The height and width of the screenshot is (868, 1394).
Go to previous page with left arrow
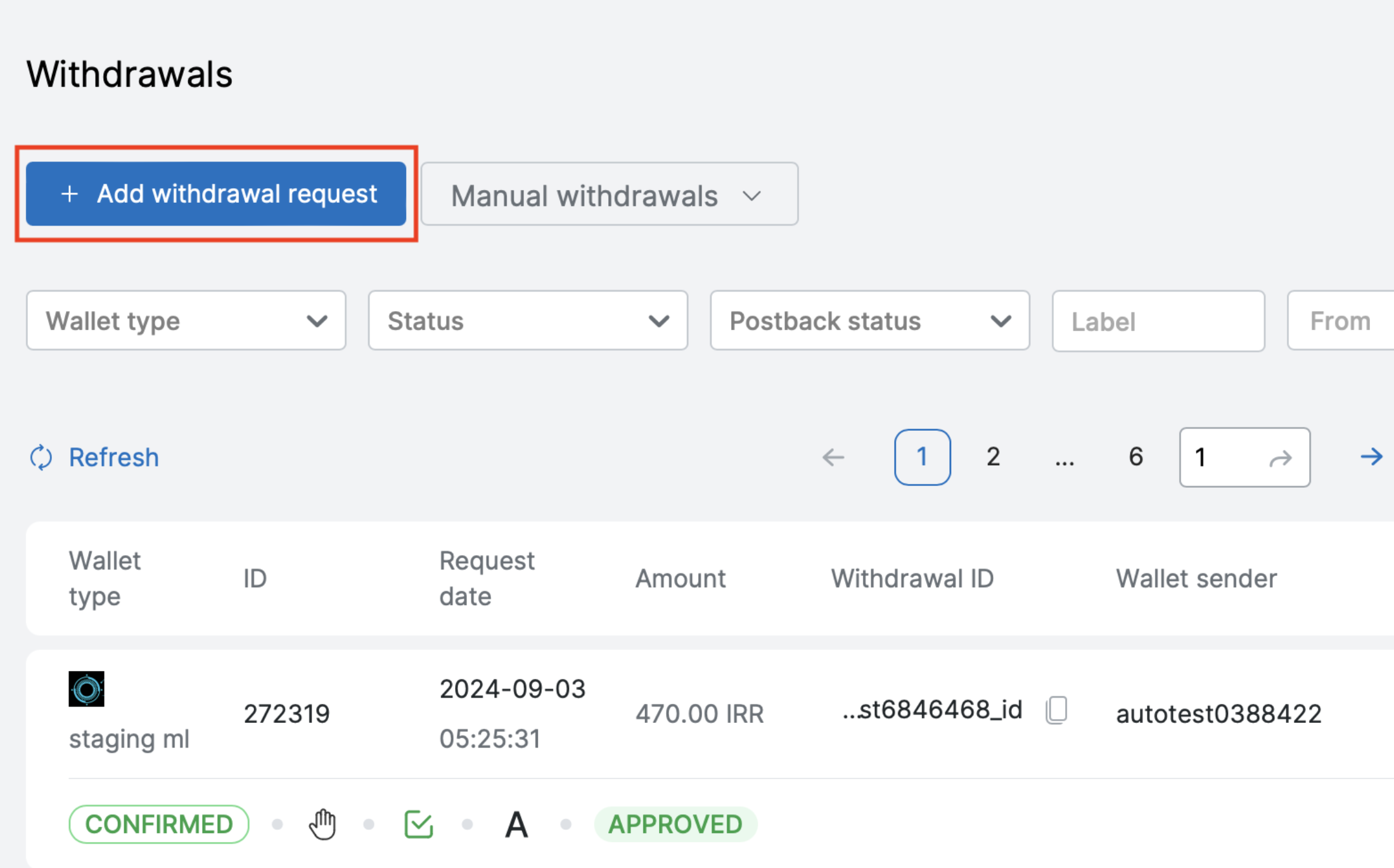(833, 457)
